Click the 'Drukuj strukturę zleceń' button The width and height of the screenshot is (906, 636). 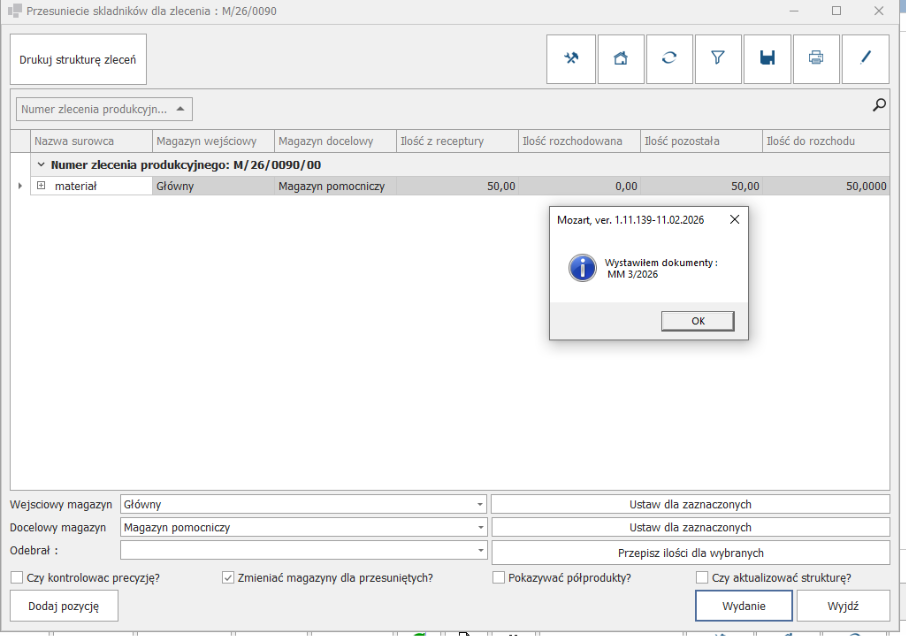pos(78,59)
